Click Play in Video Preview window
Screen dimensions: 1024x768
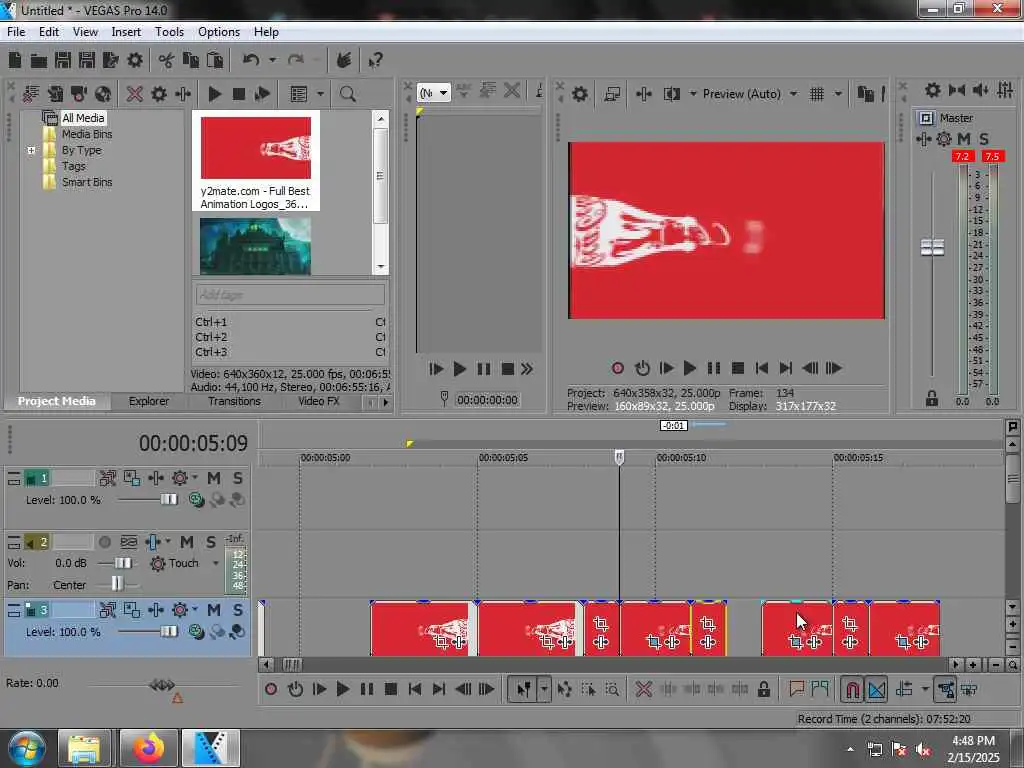(690, 368)
